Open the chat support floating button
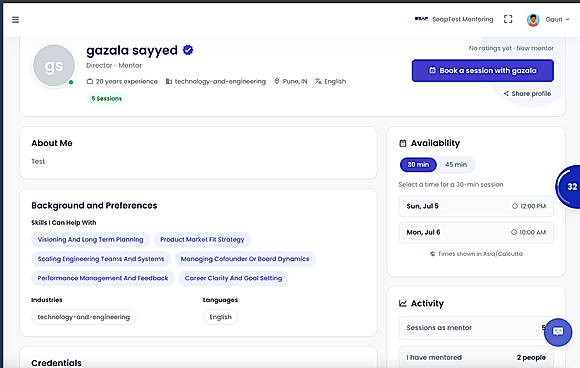 (558, 332)
